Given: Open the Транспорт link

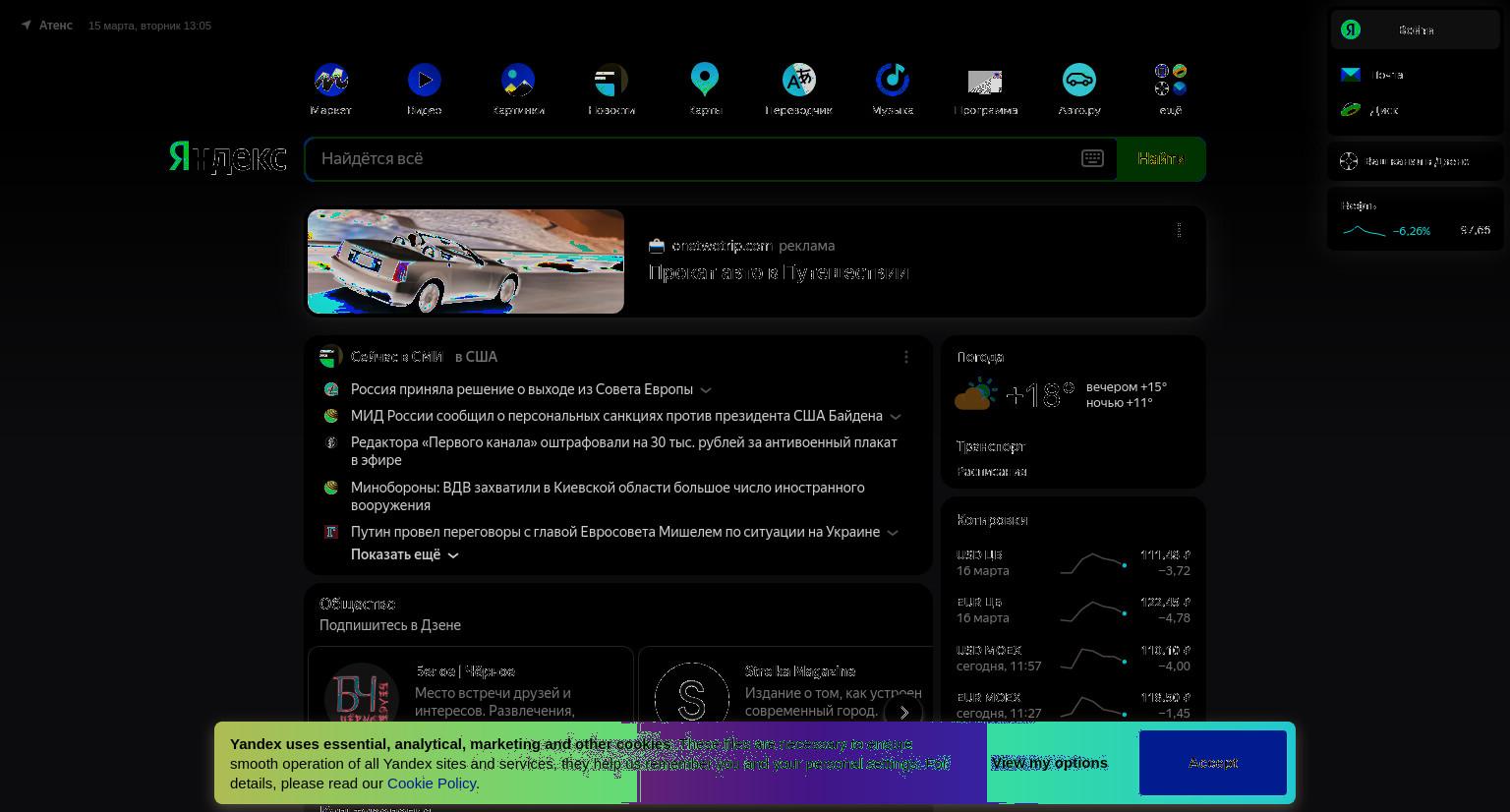Looking at the screenshot, I should [x=991, y=446].
